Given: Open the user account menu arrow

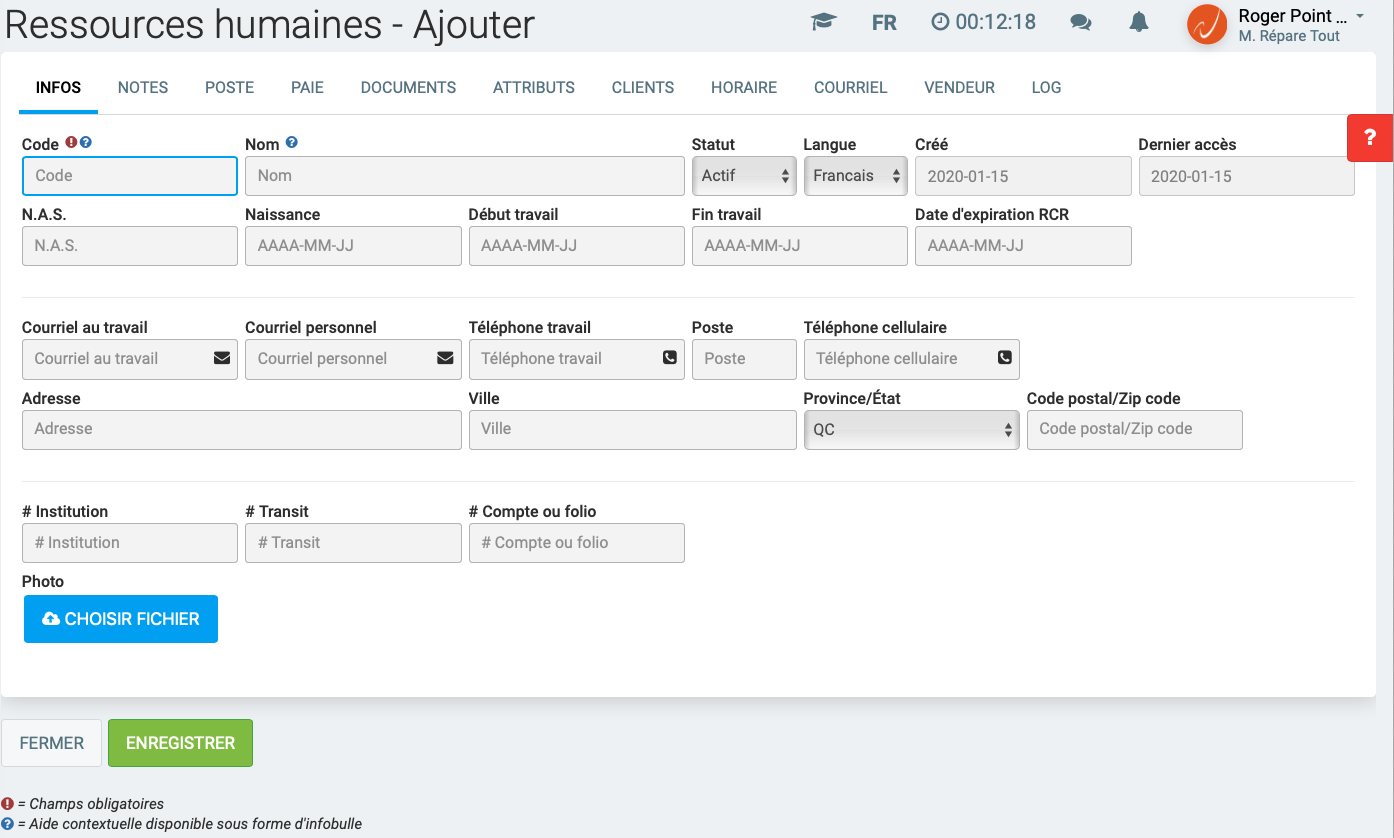Looking at the screenshot, I should click(1360, 16).
